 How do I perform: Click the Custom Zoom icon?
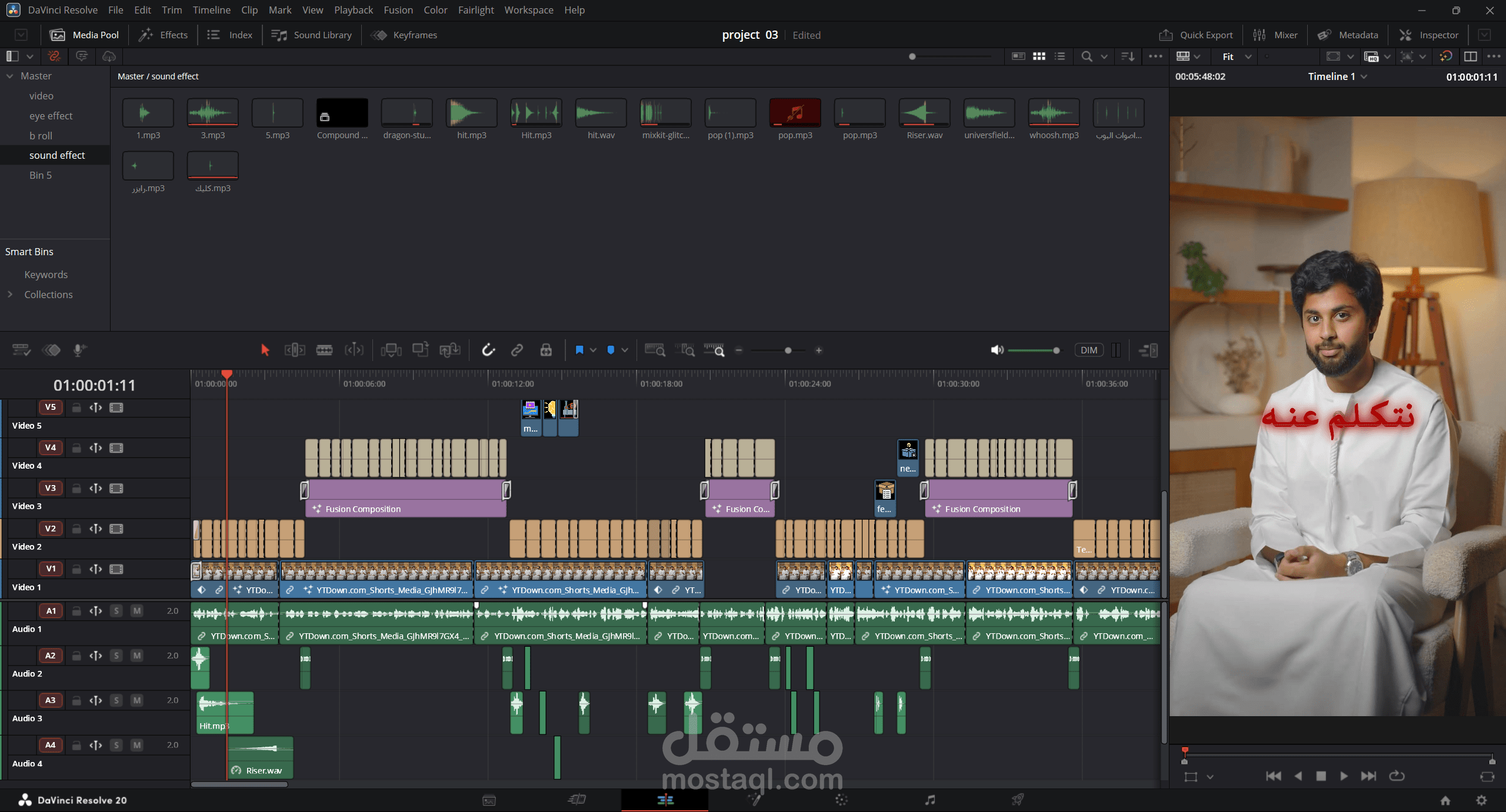point(714,350)
